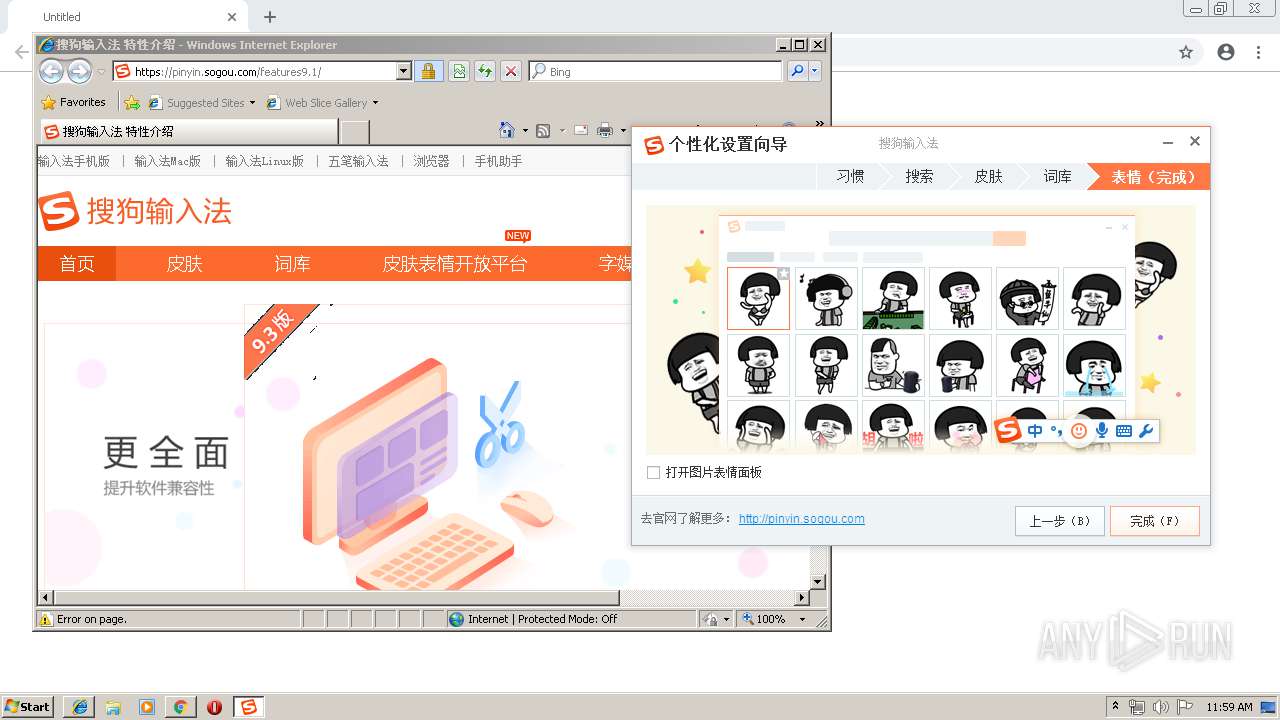Stop loading with the red X icon

[511, 71]
